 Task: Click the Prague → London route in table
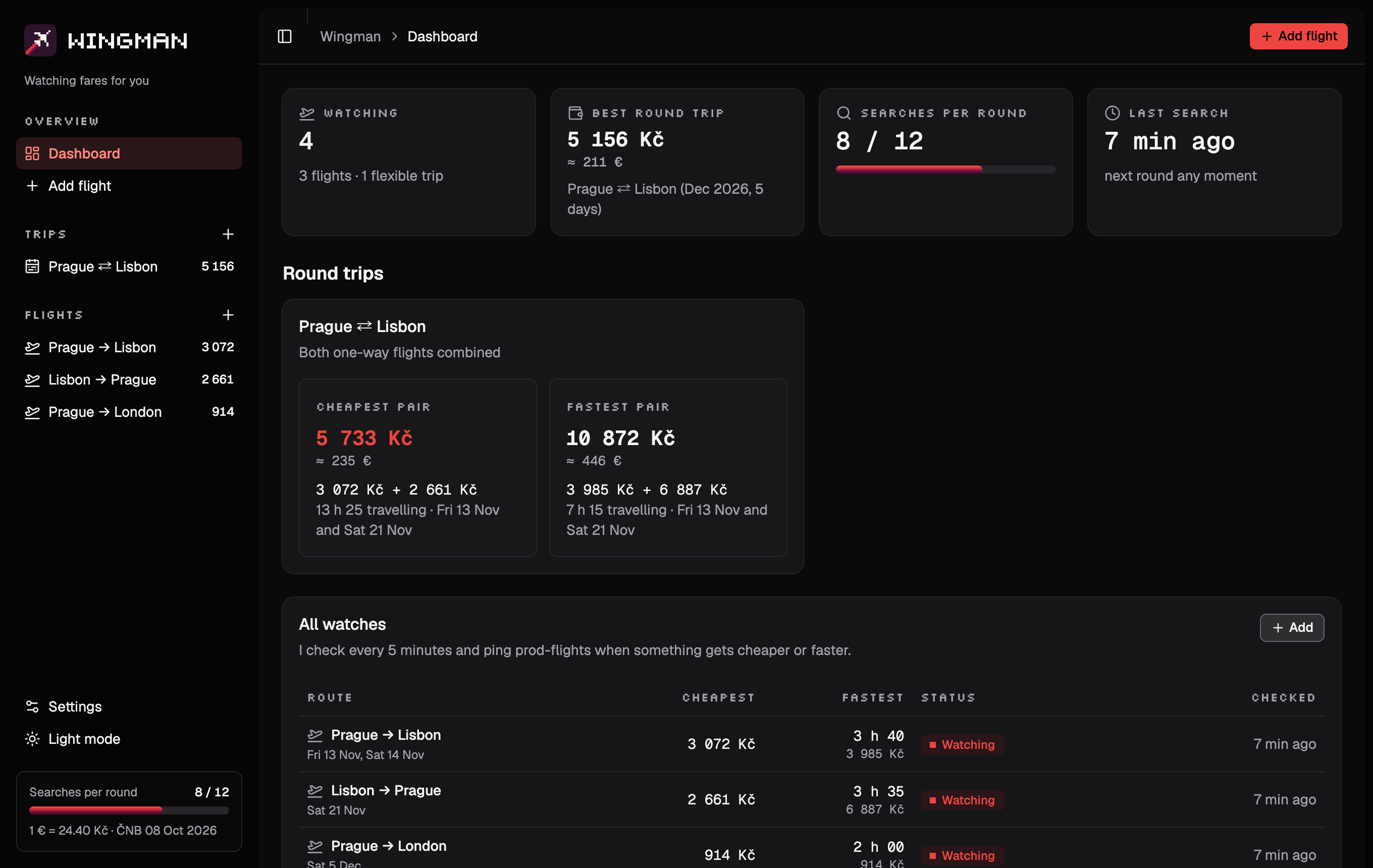click(389, 846)
